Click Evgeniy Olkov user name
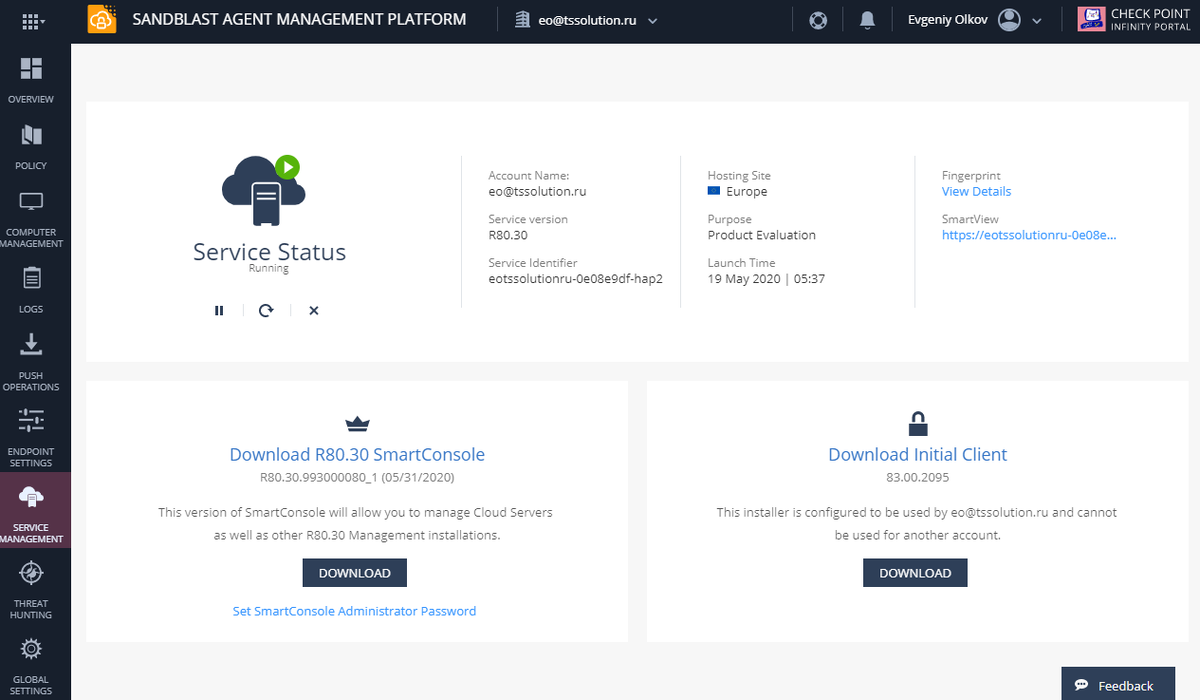Image resolution: width=1200 pixels, height=700 pixels. pyautogui.click(x=948, y=20)
